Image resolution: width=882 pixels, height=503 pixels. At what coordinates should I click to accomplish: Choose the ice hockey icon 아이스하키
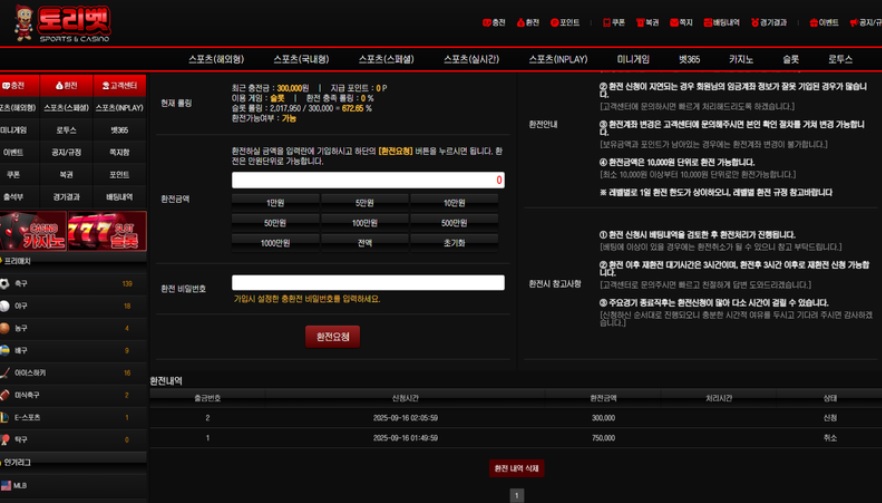tap(6, 372)
